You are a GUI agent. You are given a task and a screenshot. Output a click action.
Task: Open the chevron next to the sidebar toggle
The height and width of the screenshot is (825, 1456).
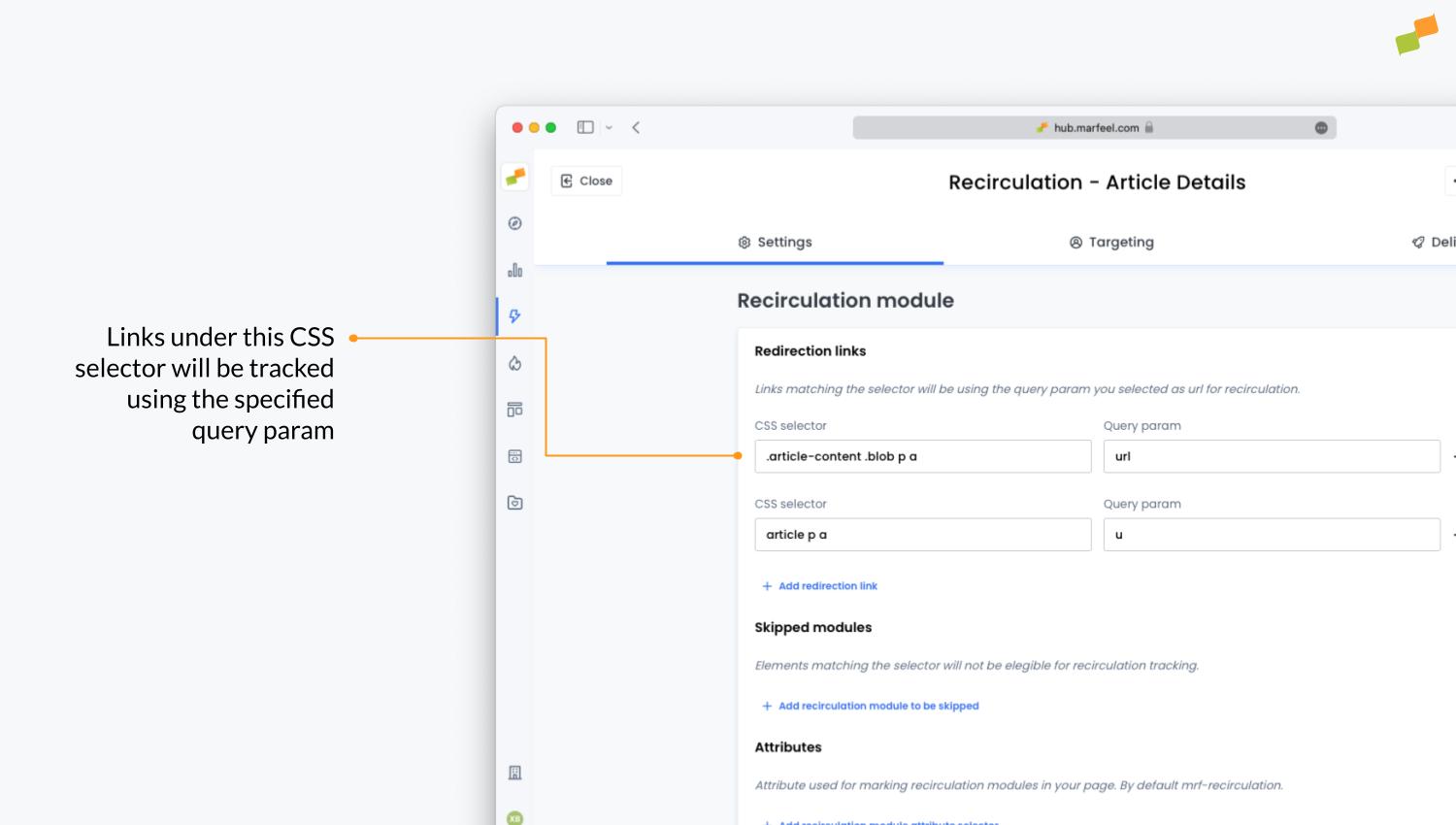coord(609,127)
